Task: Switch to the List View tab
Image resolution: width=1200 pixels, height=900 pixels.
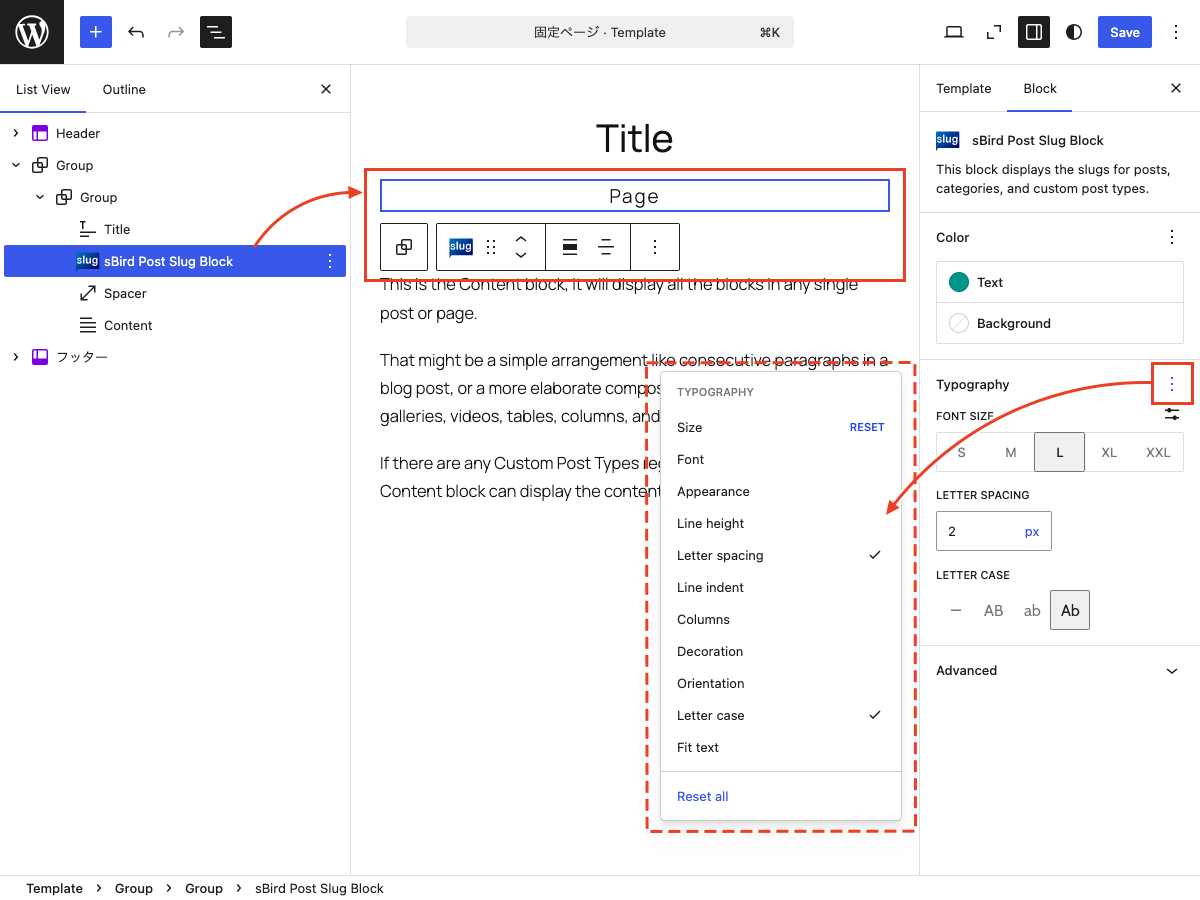Action: tap(43, 89)
